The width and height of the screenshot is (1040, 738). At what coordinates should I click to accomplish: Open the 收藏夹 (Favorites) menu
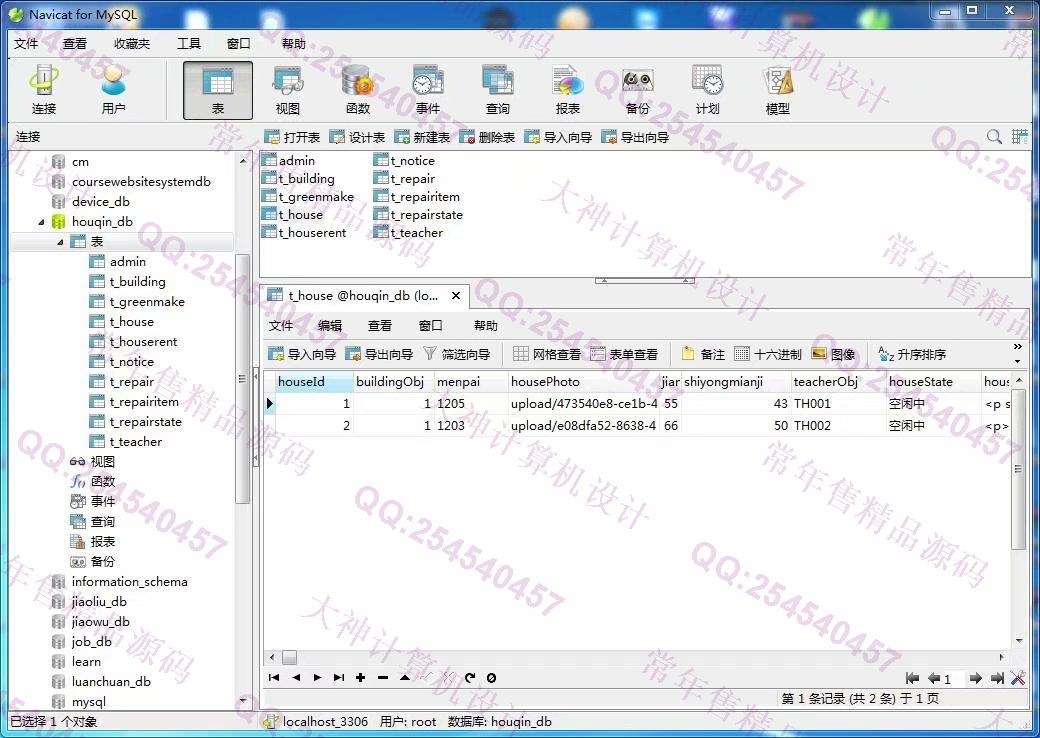click(132, 44)
